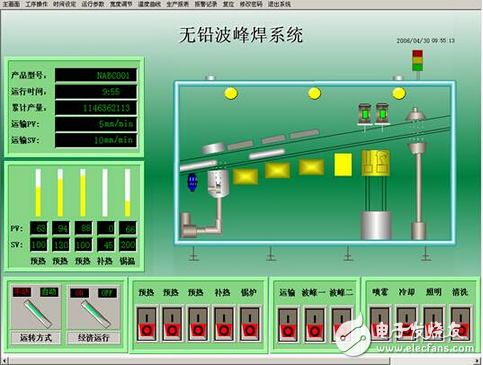483x365 pixels.
Task: Click the SV value 200 for 锡温
Action: 128,245
